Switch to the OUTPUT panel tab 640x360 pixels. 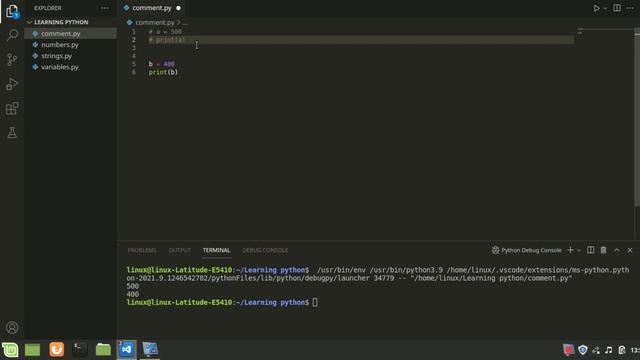180,250
